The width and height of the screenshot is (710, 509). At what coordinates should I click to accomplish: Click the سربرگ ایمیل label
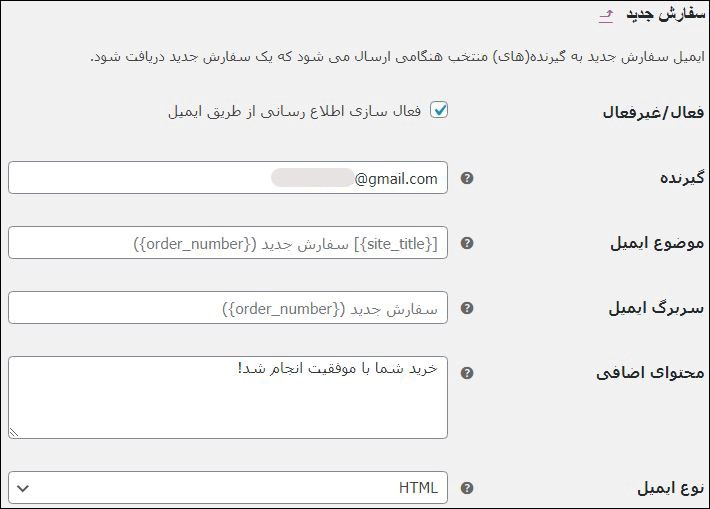(x=656, y=308)
